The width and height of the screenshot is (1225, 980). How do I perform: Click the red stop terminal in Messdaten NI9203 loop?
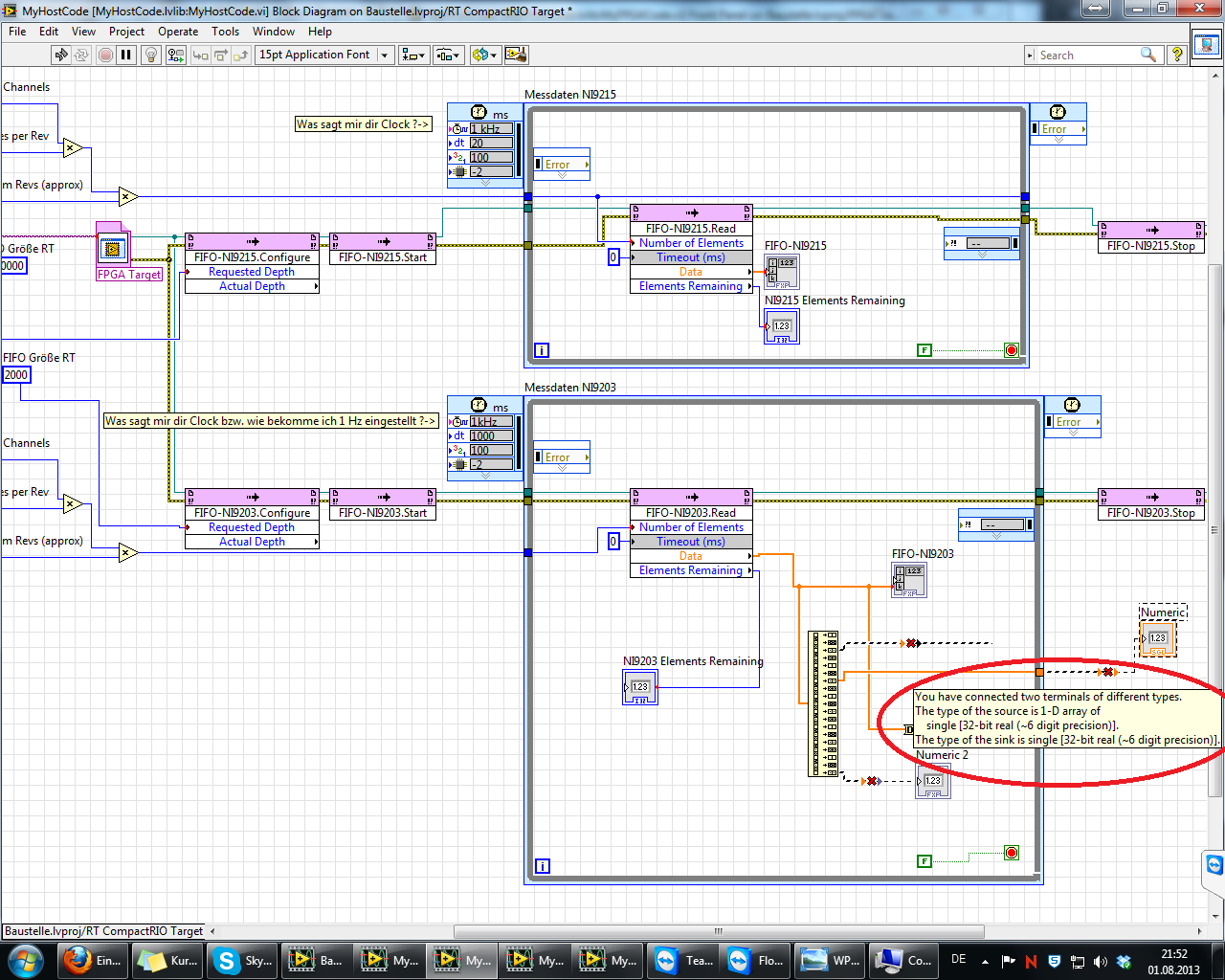pos(1012,853)
